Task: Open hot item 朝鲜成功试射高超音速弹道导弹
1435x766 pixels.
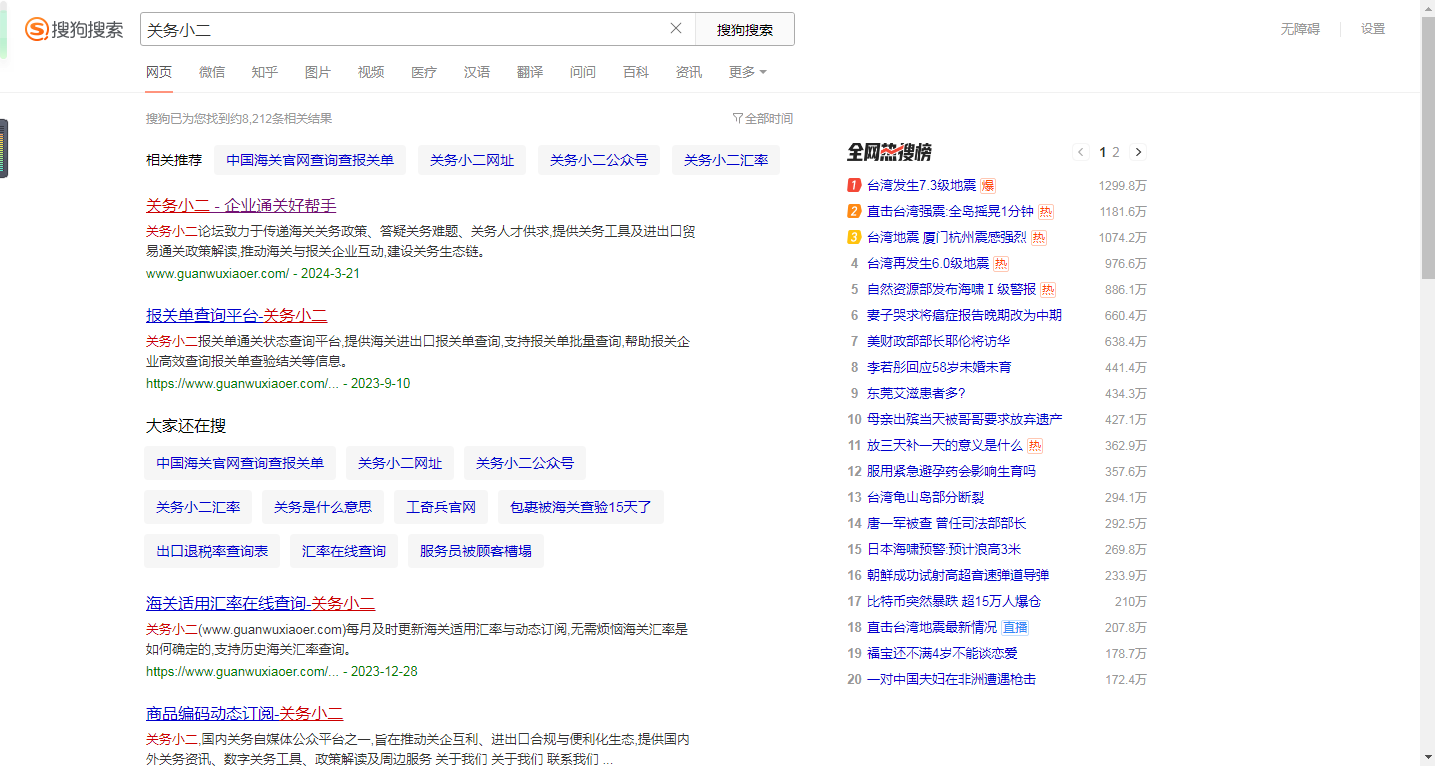Action: pos(958,575)
